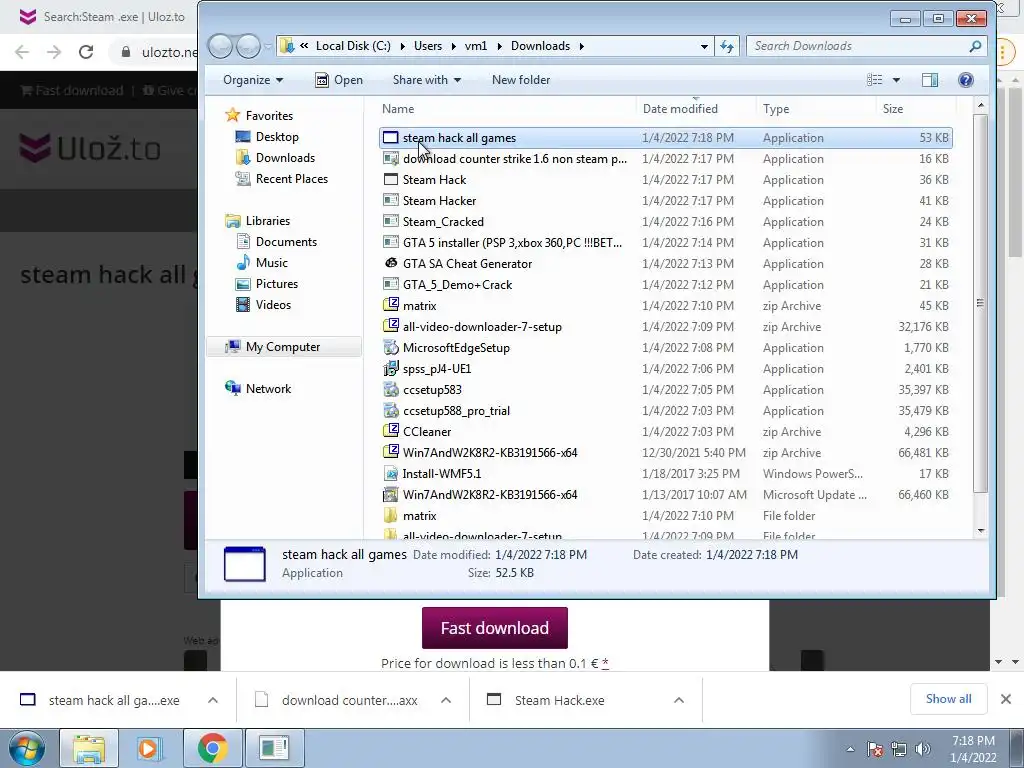Image resolution: width=1024 pixels, height=768 pixels.
Task: Click the file list vertical scrollbar thumb
Action: 980,303
